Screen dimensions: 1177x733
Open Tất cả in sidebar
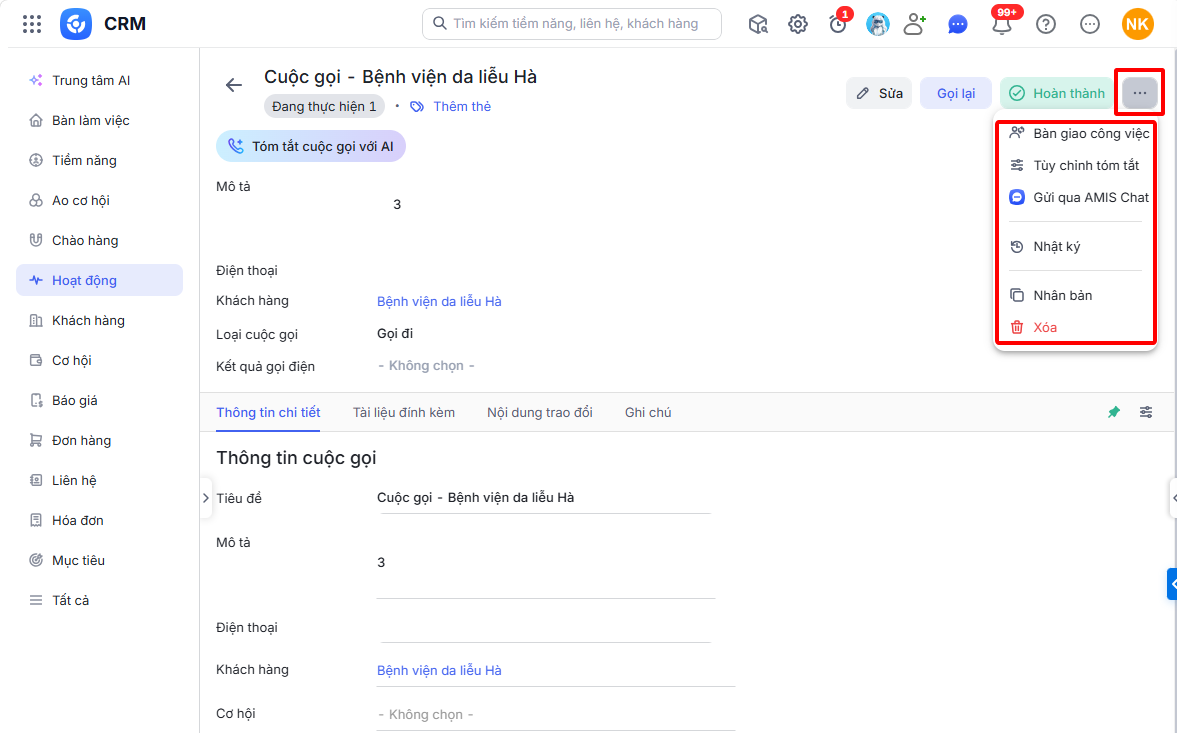[x=99, y=600]
